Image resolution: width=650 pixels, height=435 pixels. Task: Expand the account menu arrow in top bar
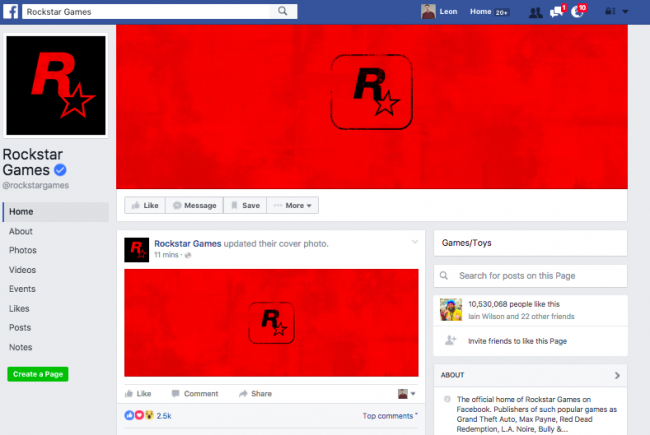coord(625,12)
